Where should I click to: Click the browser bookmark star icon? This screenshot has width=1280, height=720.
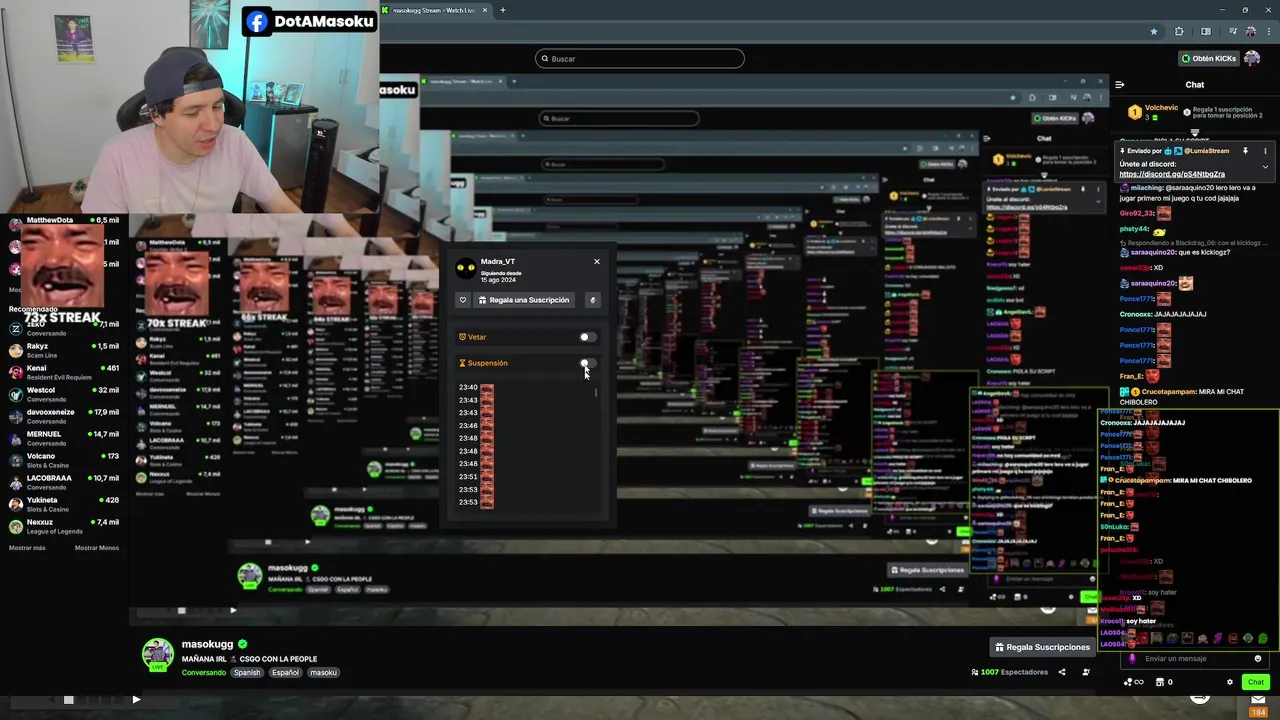click(x=1153, y=31)
